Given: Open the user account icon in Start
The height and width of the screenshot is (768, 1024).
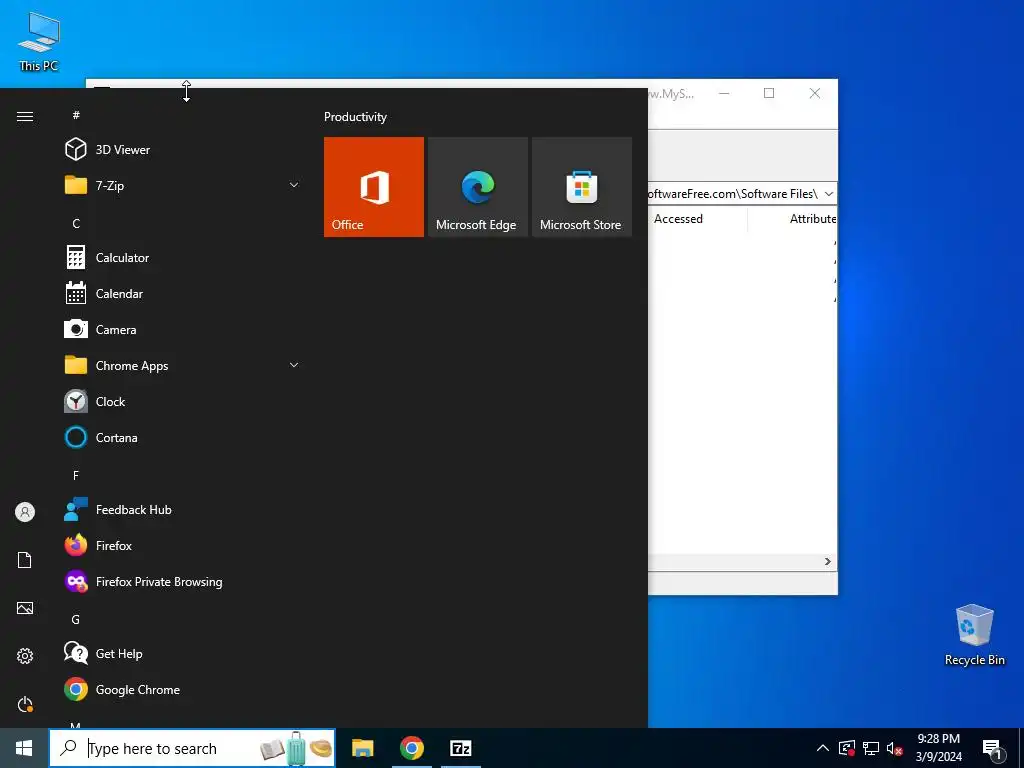Looking at the screenshot, I should coord(25,512).
